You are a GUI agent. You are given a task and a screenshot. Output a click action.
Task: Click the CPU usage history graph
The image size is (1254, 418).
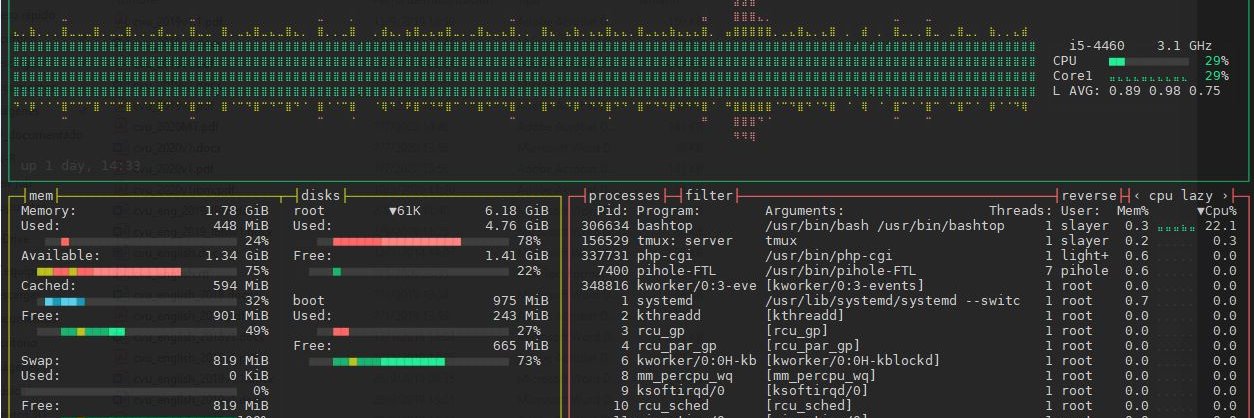tap(525, 70)
